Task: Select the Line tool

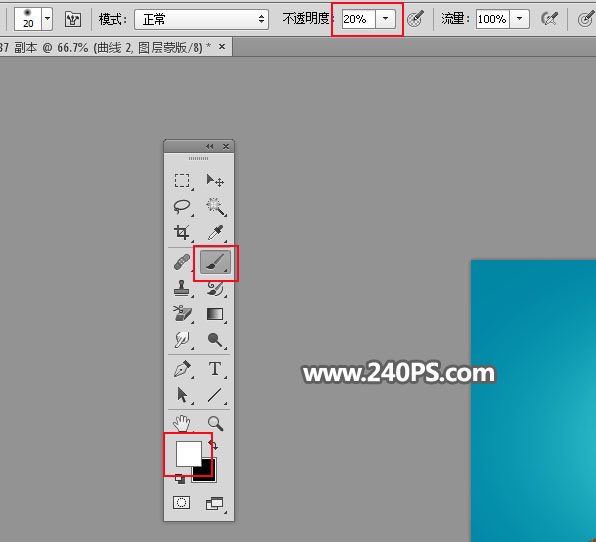Action: click(x=215, y=395)
